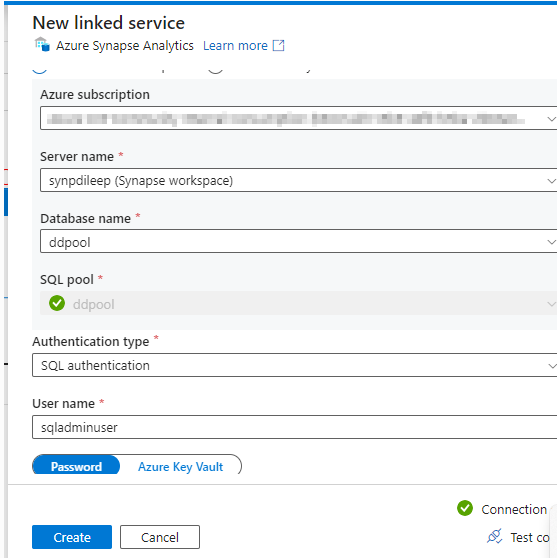This screenshot has width=557, height=558.
Task: Open the Server name dropdown
Action: (298, 180)
